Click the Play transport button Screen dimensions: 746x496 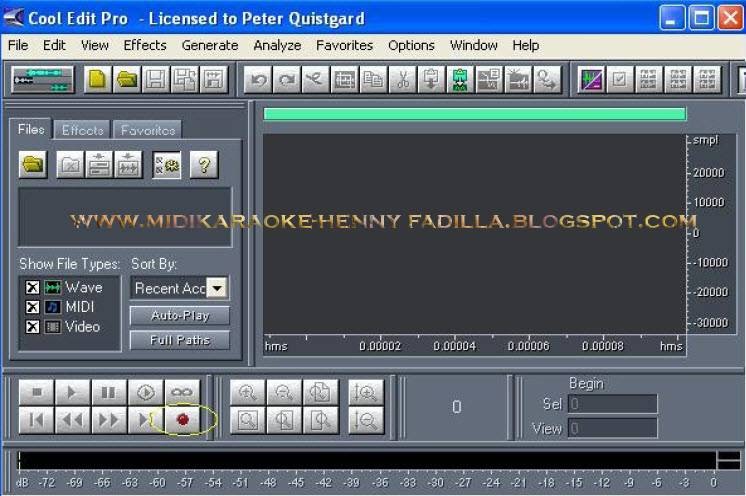click(x=72, y=392)
